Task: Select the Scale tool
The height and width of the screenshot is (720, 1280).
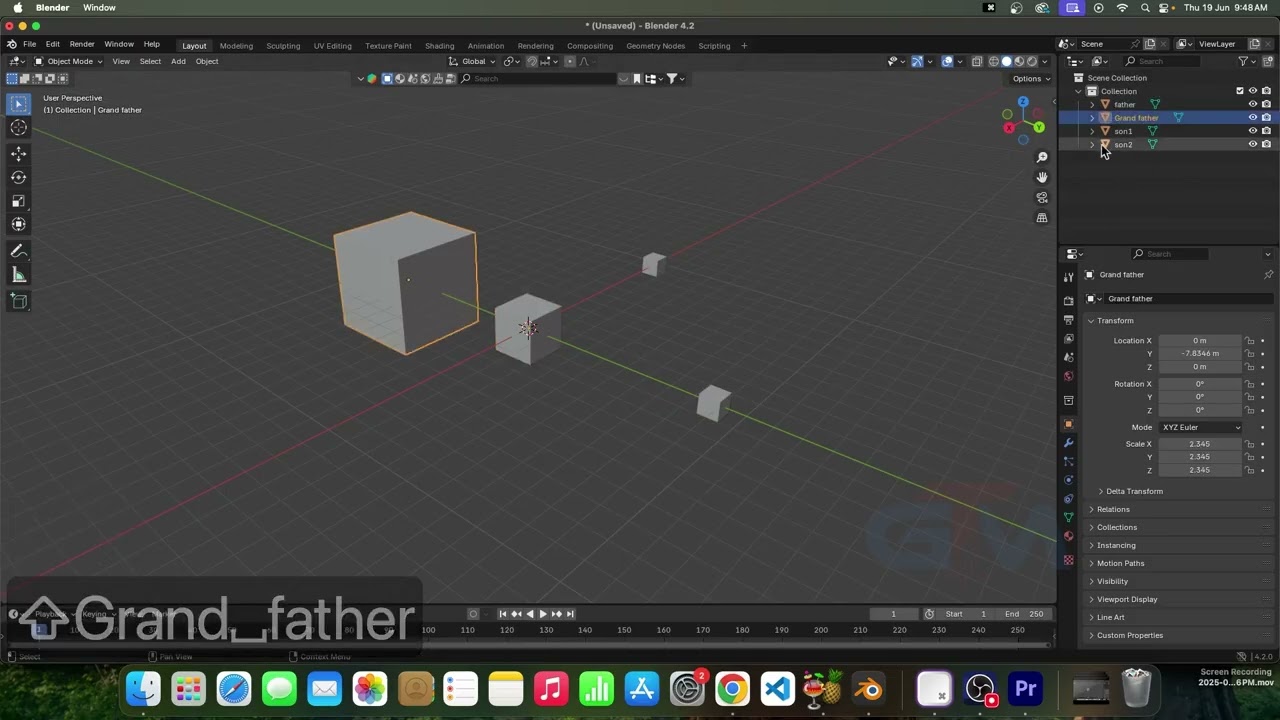Action: (x=18, y=201)
